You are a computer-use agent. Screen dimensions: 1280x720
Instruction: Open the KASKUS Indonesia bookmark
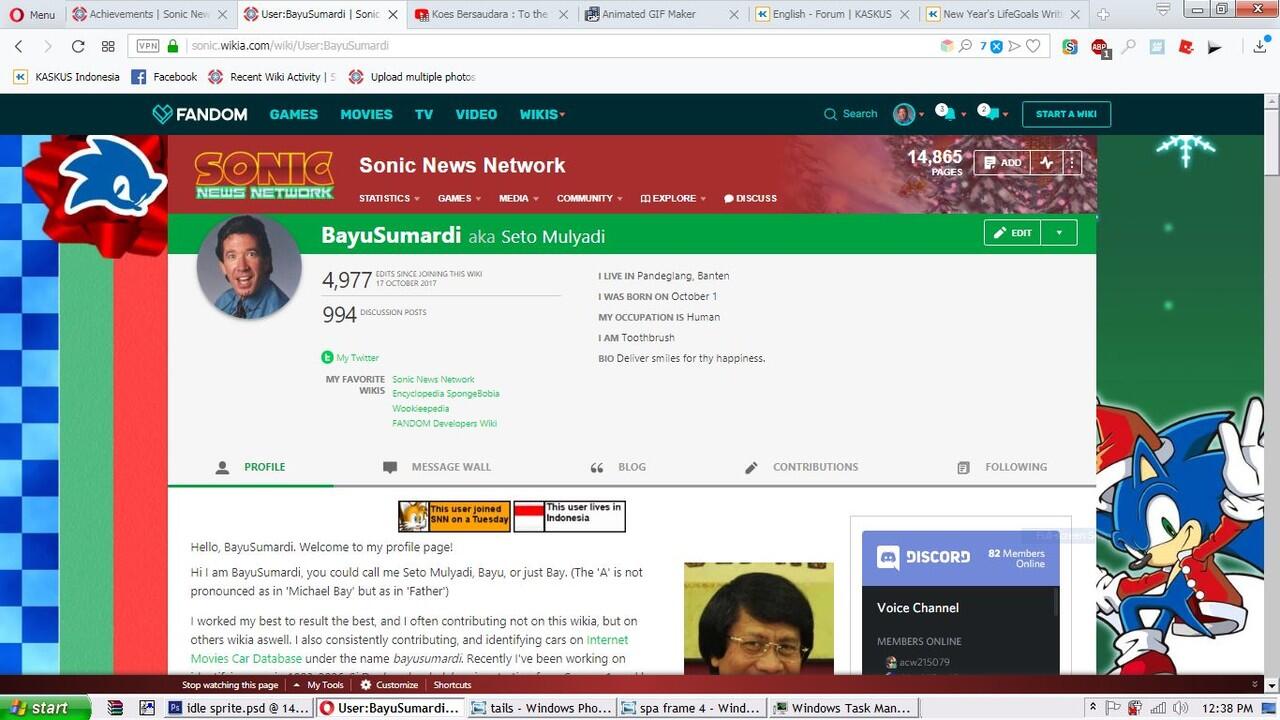coord(66,77)
